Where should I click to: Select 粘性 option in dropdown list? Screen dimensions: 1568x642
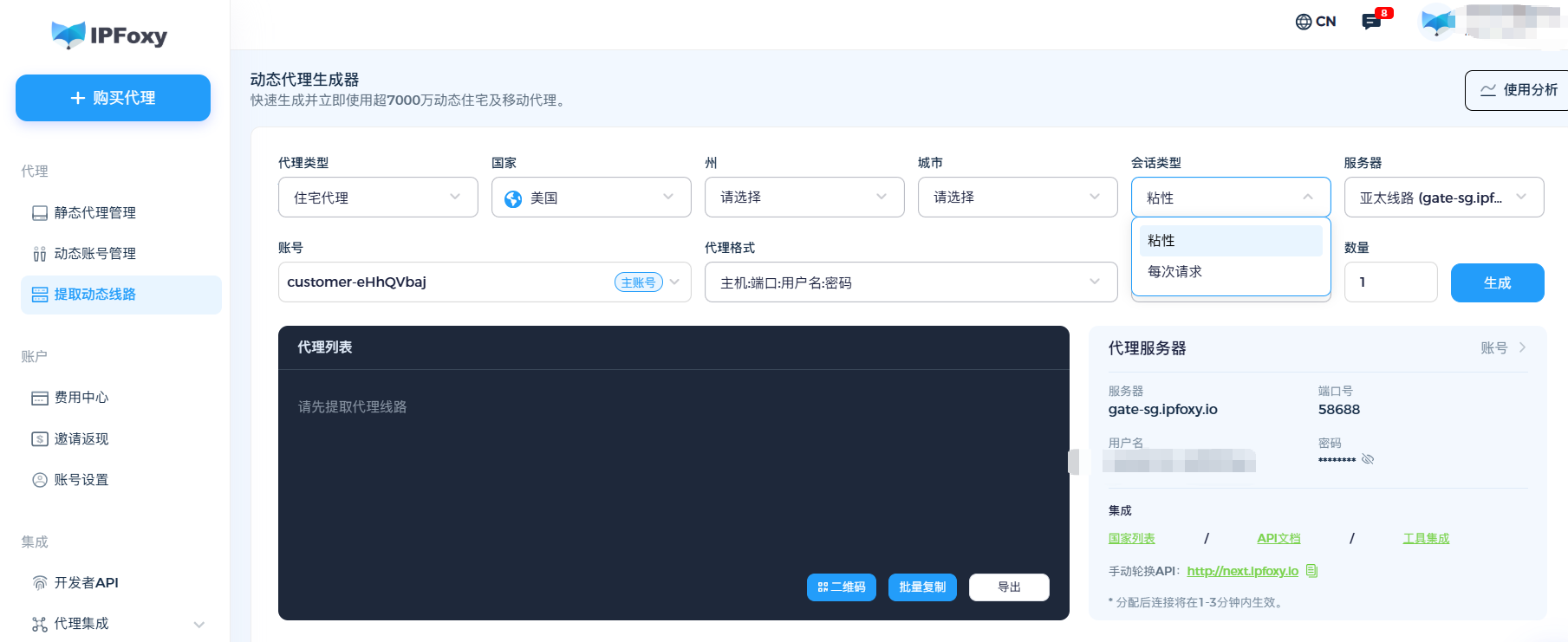pos(1231,241)
